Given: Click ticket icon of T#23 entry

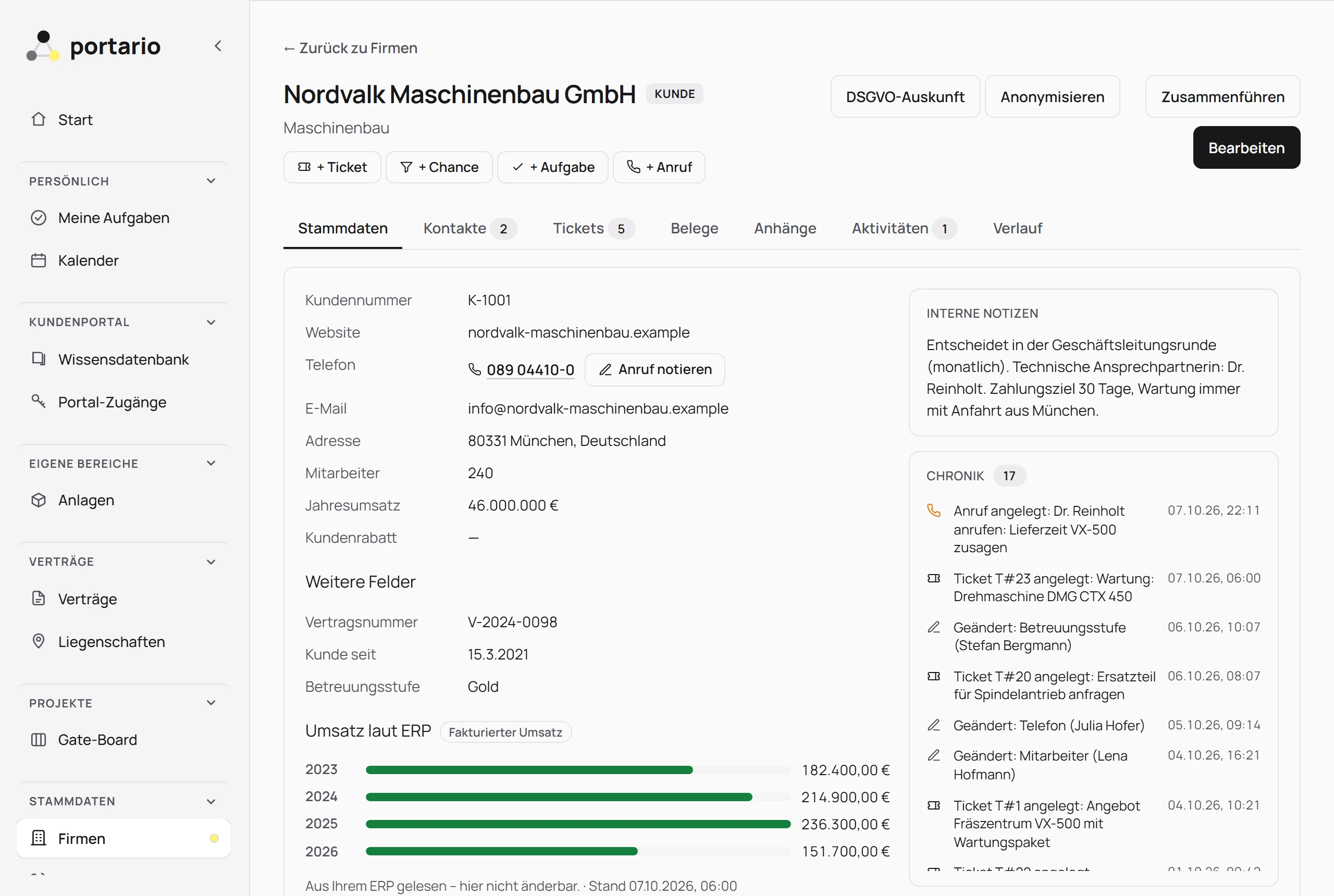Looking at the screenshot, I should click(934, 578).
